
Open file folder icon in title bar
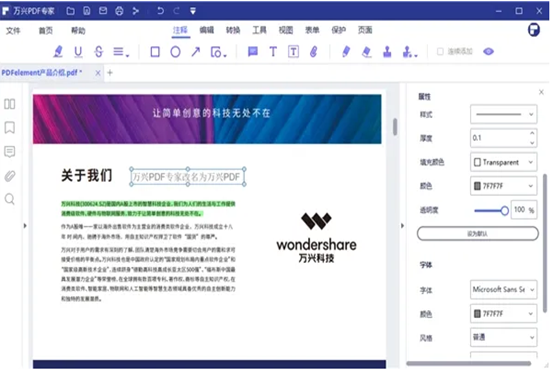click(71, 11)
